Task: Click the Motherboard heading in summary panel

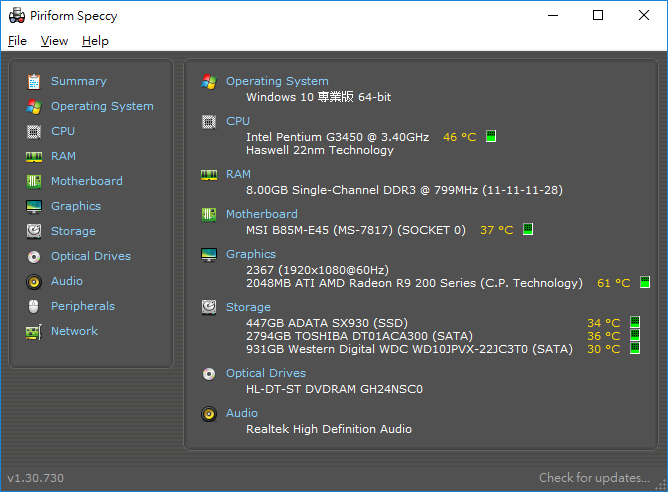Action: click(x=262, y=214)
